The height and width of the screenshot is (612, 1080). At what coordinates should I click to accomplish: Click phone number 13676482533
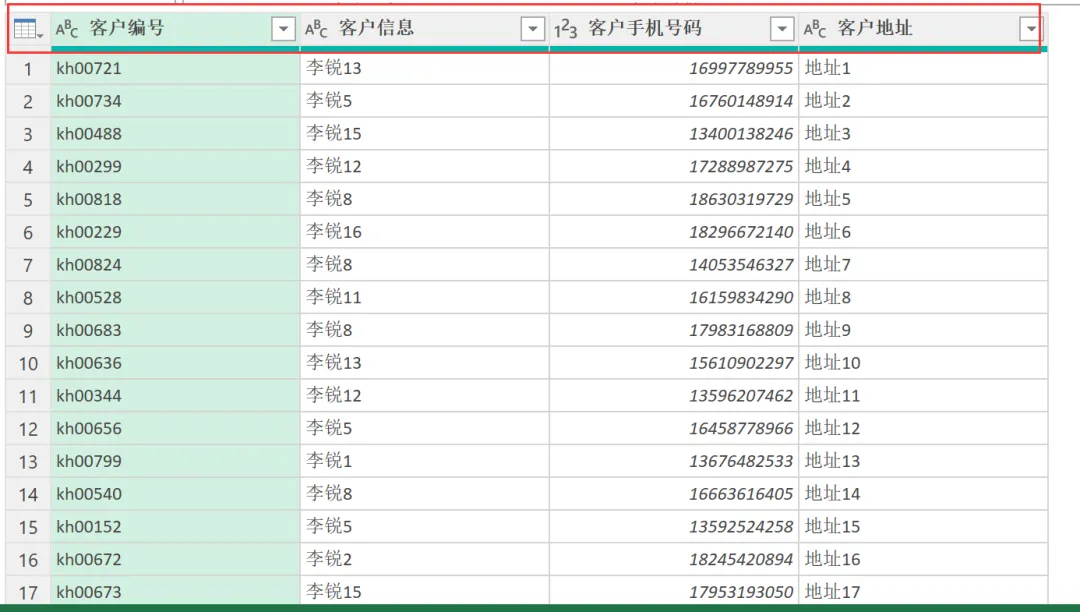tap(741, 461)
